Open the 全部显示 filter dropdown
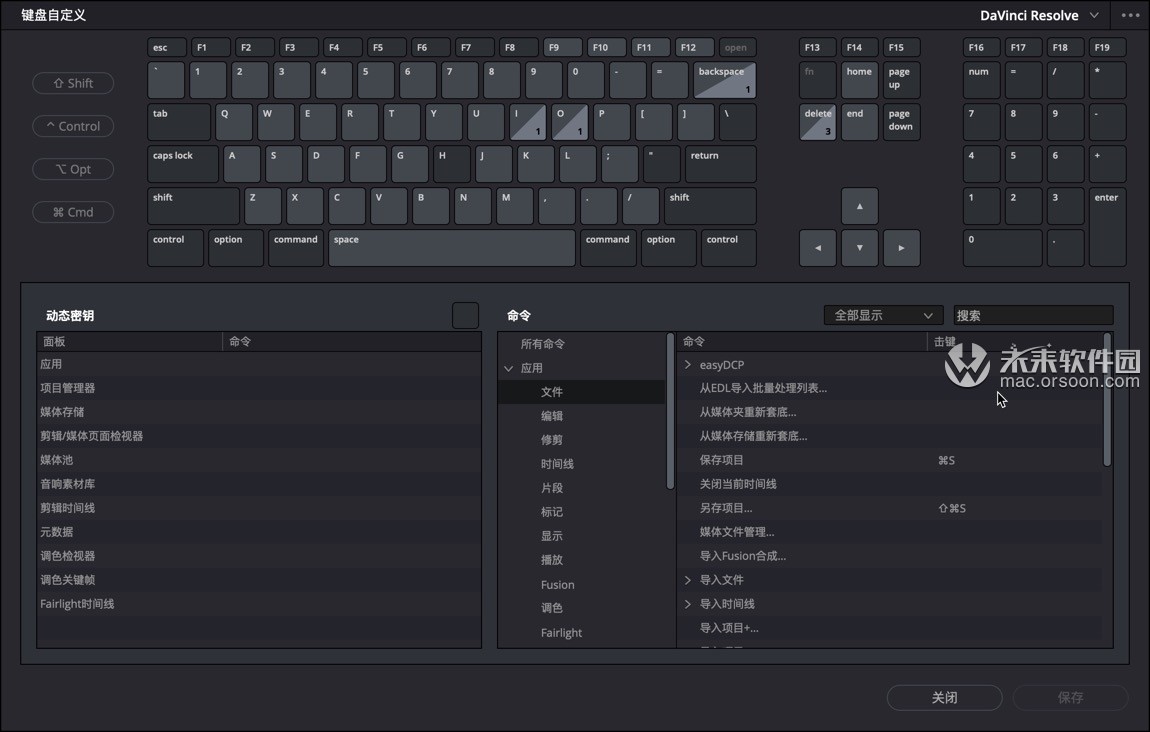Image resolution: width=1150 pixels, height=732 pixels. (883, 315)
